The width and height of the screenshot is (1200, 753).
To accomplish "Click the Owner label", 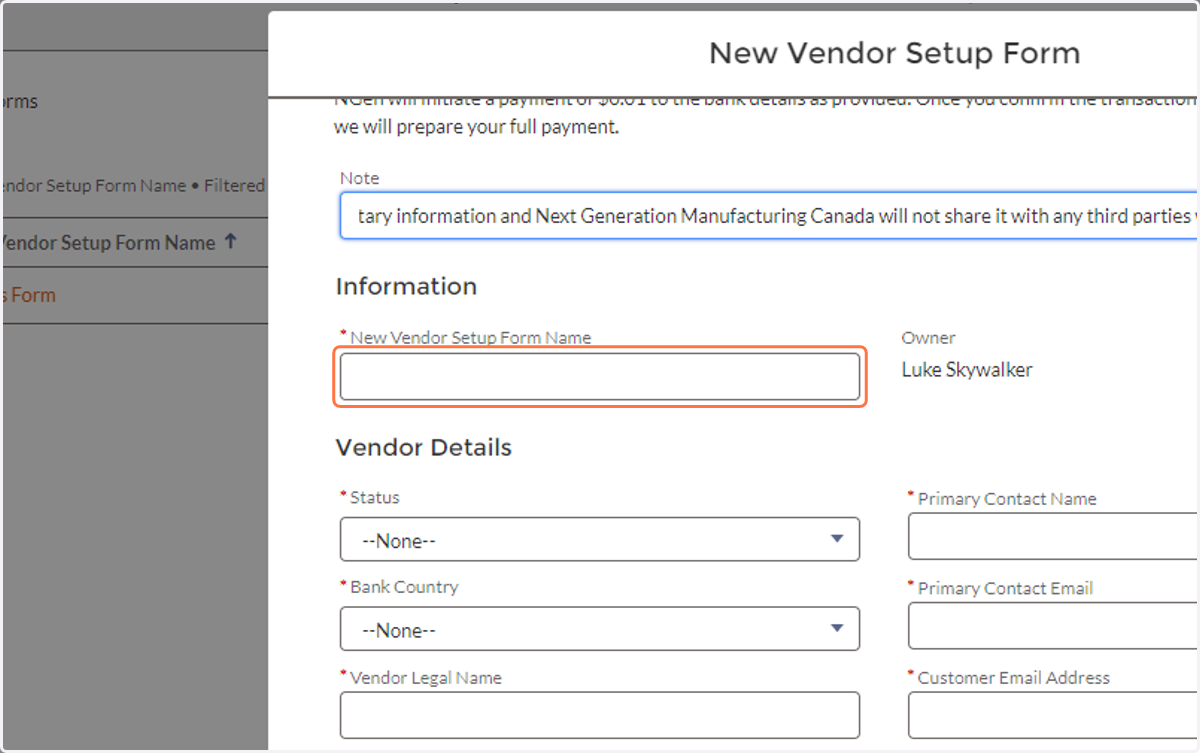I will (929, 338).
